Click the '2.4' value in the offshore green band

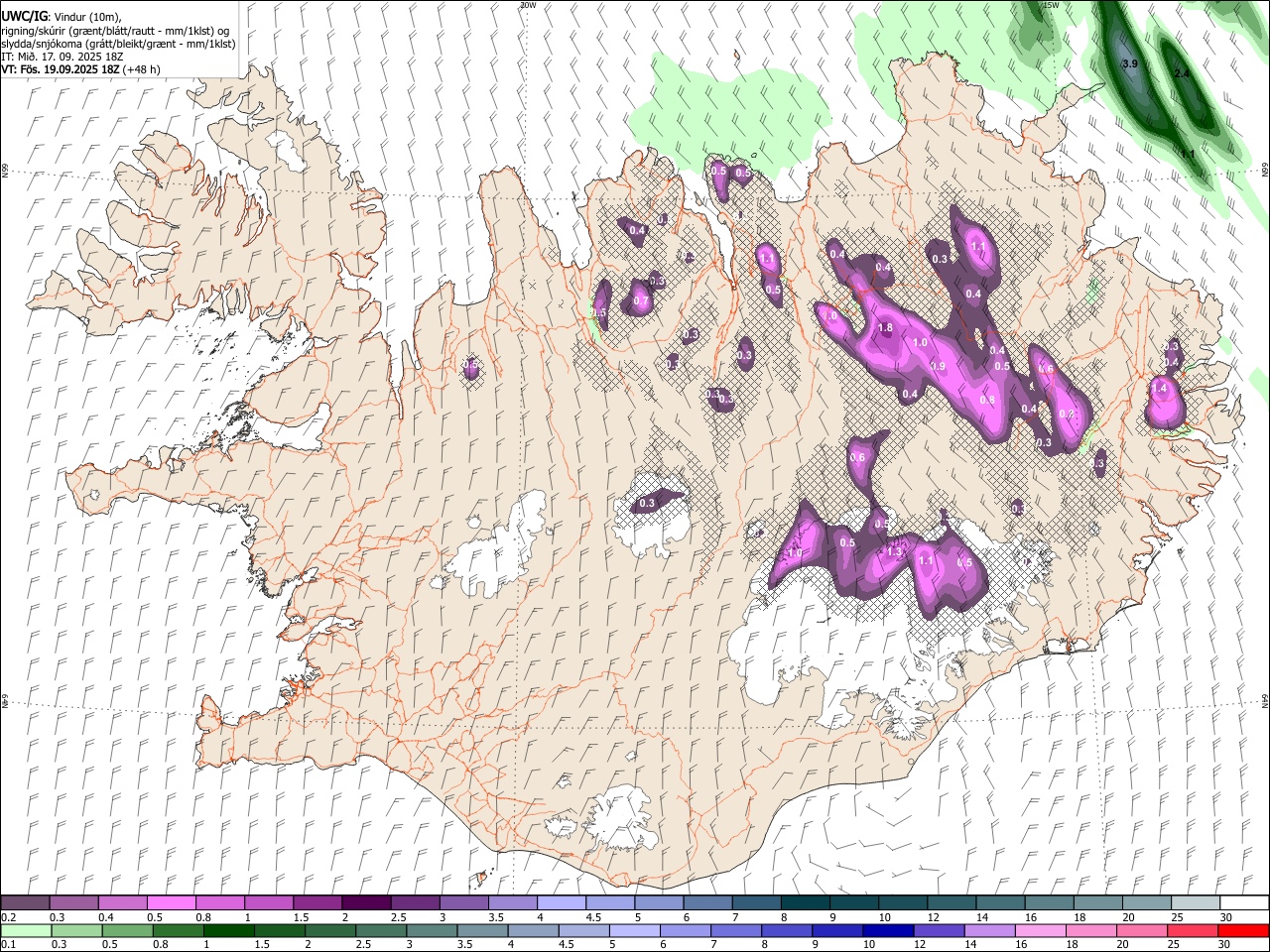click(x=1182, y=74)
